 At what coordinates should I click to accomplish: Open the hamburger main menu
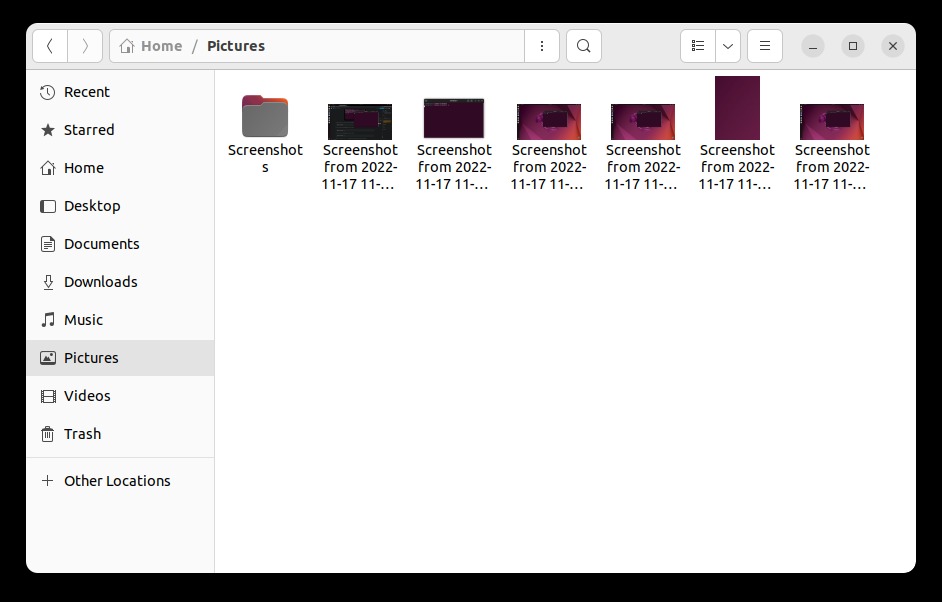(x=764, y=46)
